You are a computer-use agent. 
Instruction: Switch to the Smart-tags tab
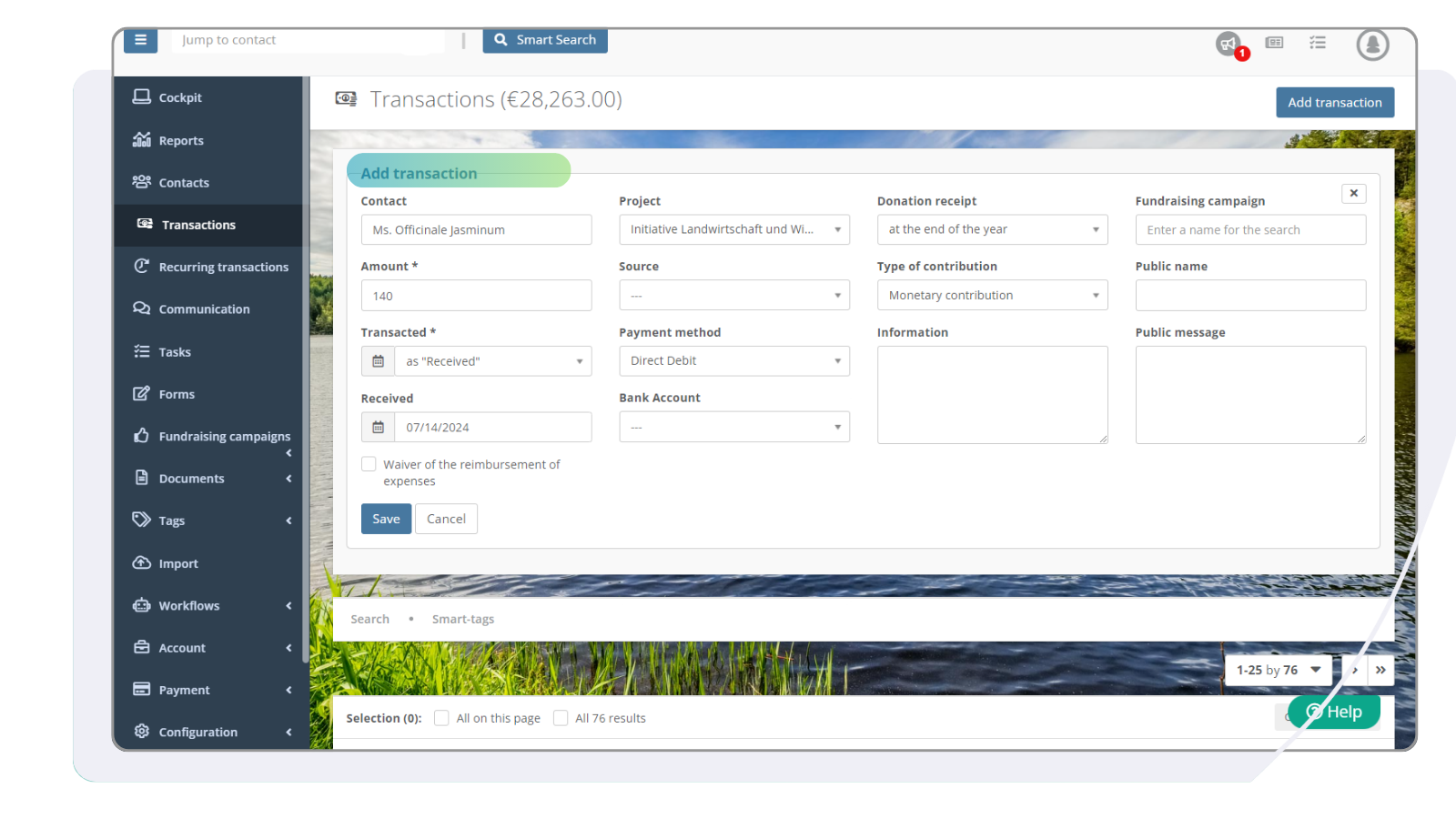[x=463, y=618]
